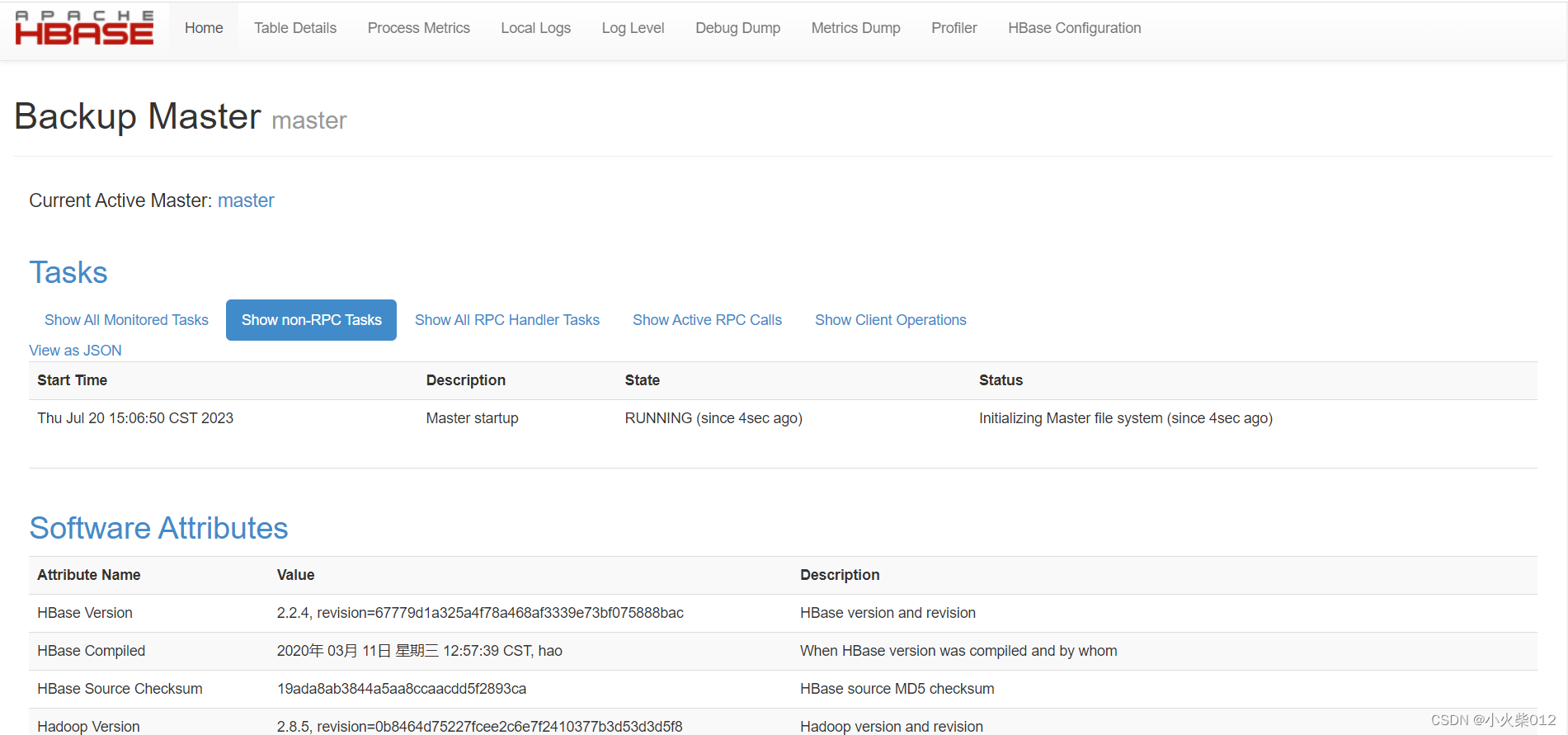Open the Profiler page
The height and width of the screenshot is (735, 1568).
[954, 28]
